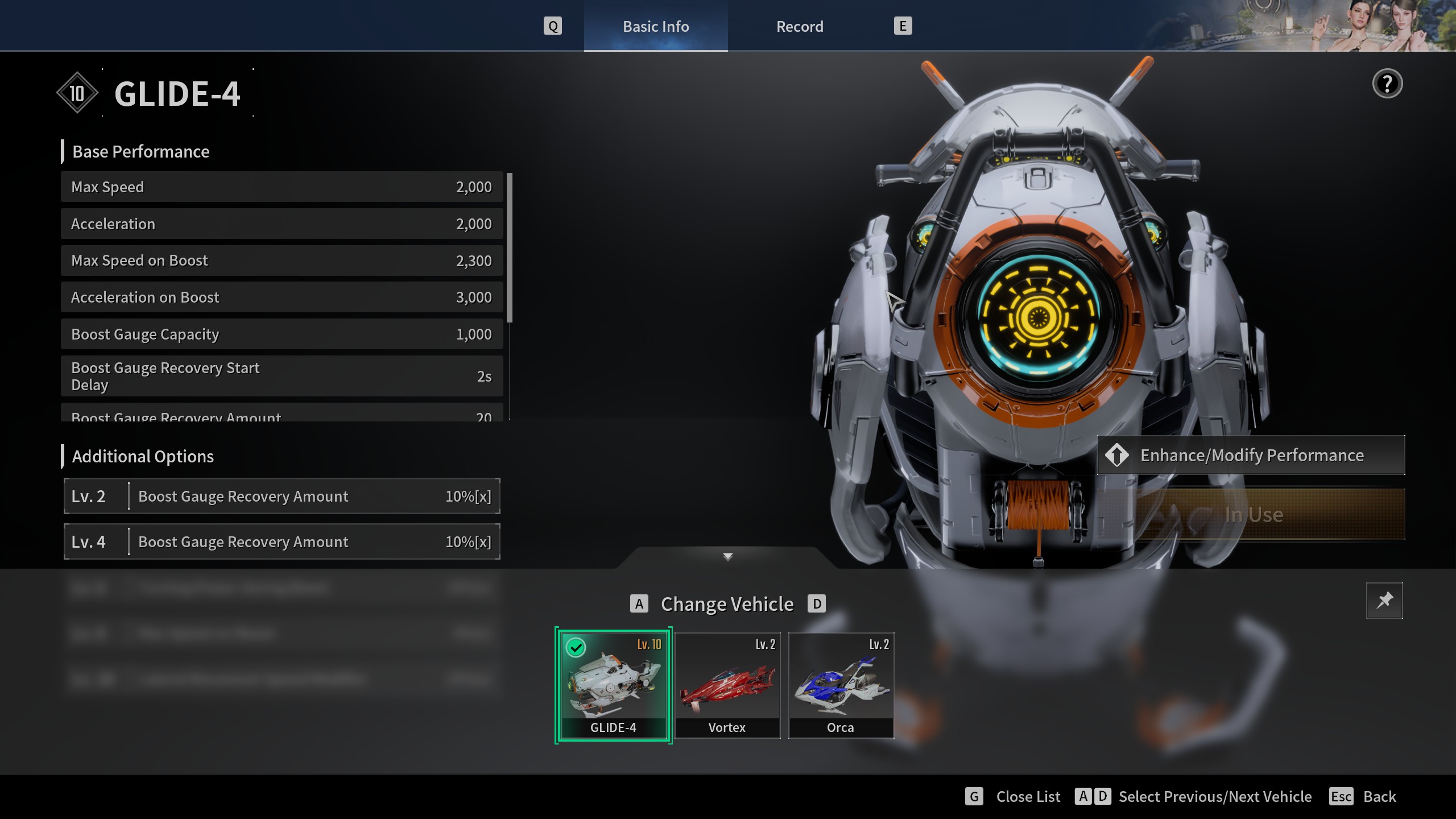
Task: Click the pin icon on vehicle list
Action: [1384, 600]
